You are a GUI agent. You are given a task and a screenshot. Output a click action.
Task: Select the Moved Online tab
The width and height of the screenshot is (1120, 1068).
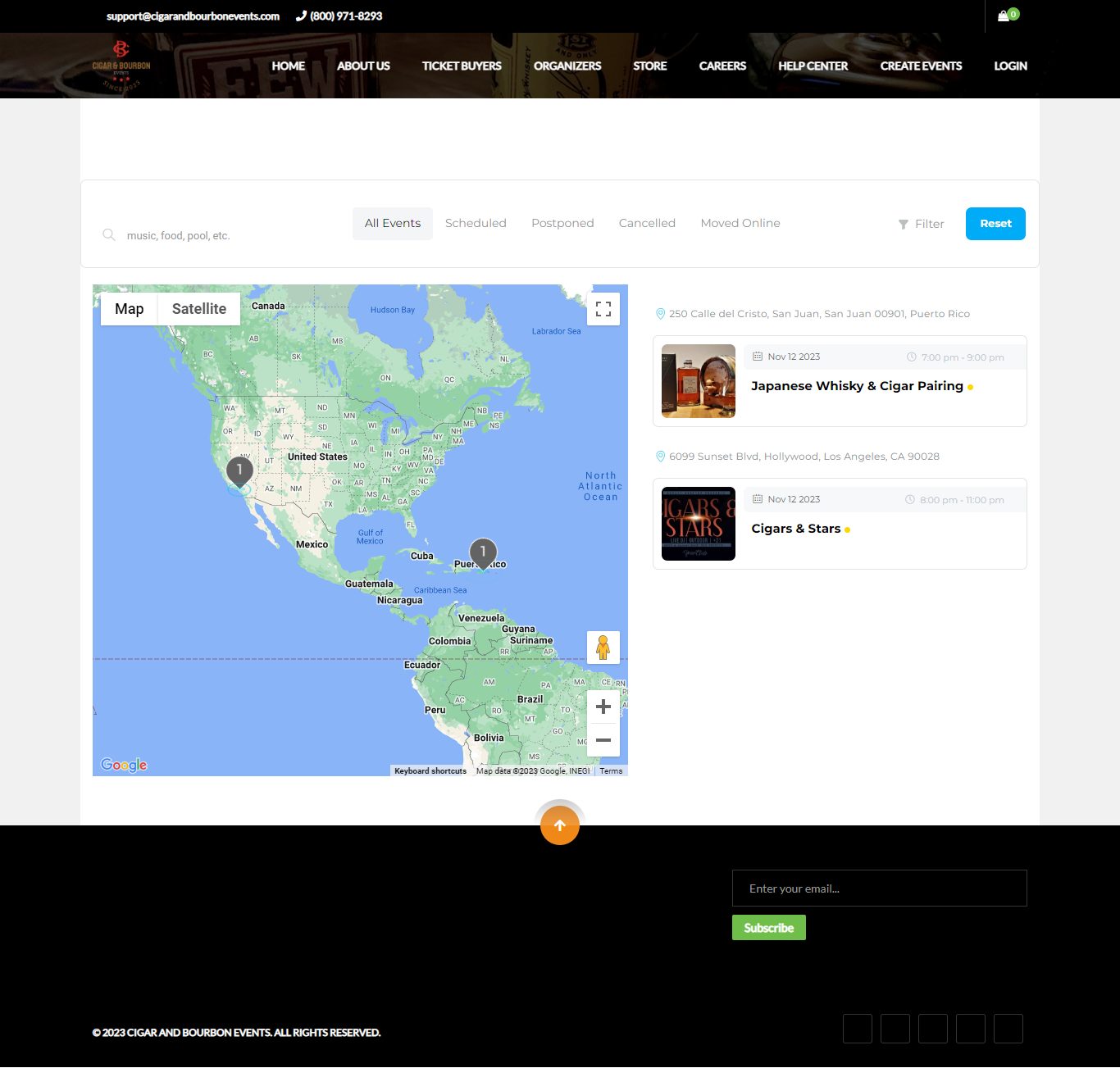(x=740, y=223)
